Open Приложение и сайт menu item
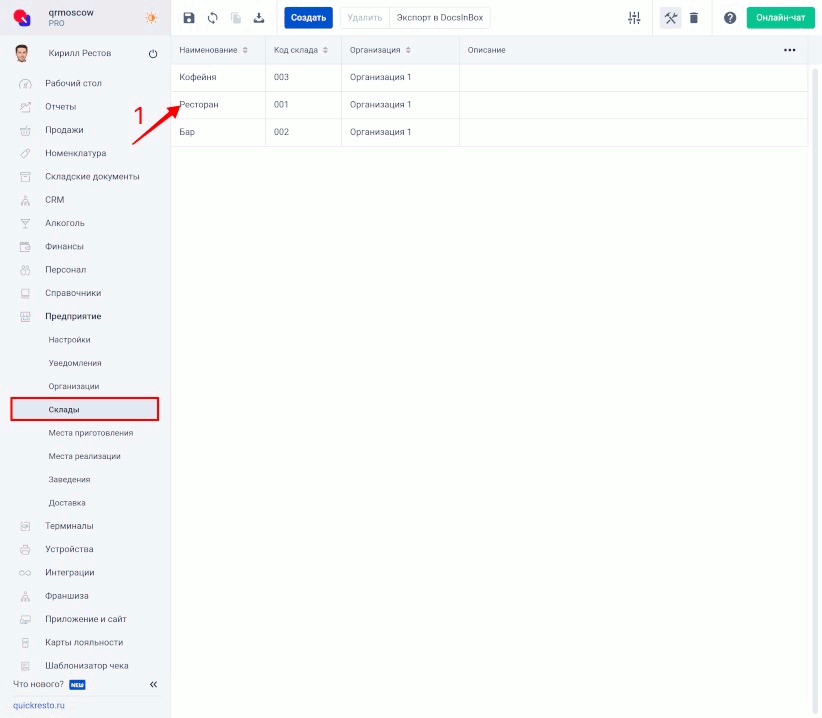Screen dimensions: 822x718 tap(86, 619)
